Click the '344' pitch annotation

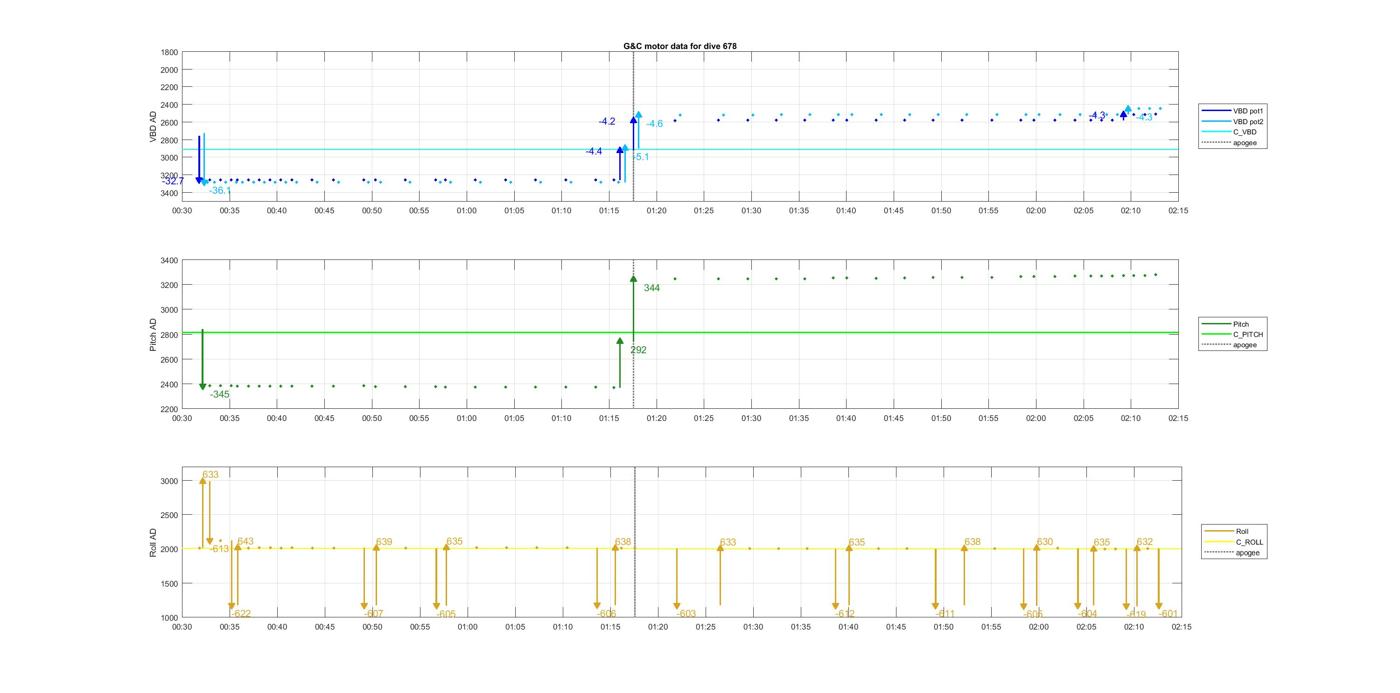coord(652,288)
